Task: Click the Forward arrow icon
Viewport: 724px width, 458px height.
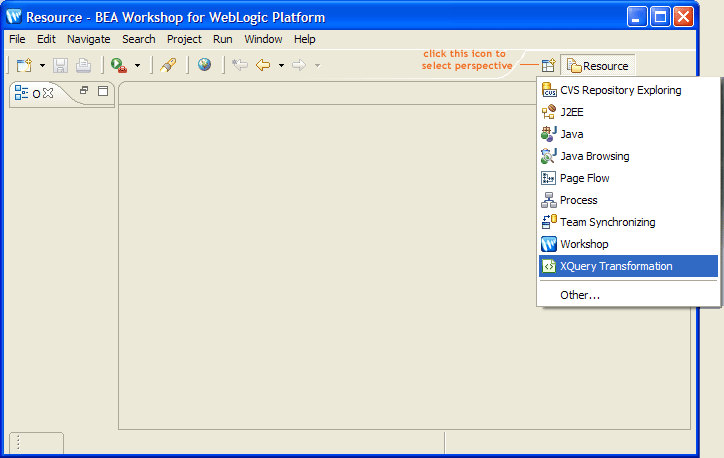Action: click(299, 65)
